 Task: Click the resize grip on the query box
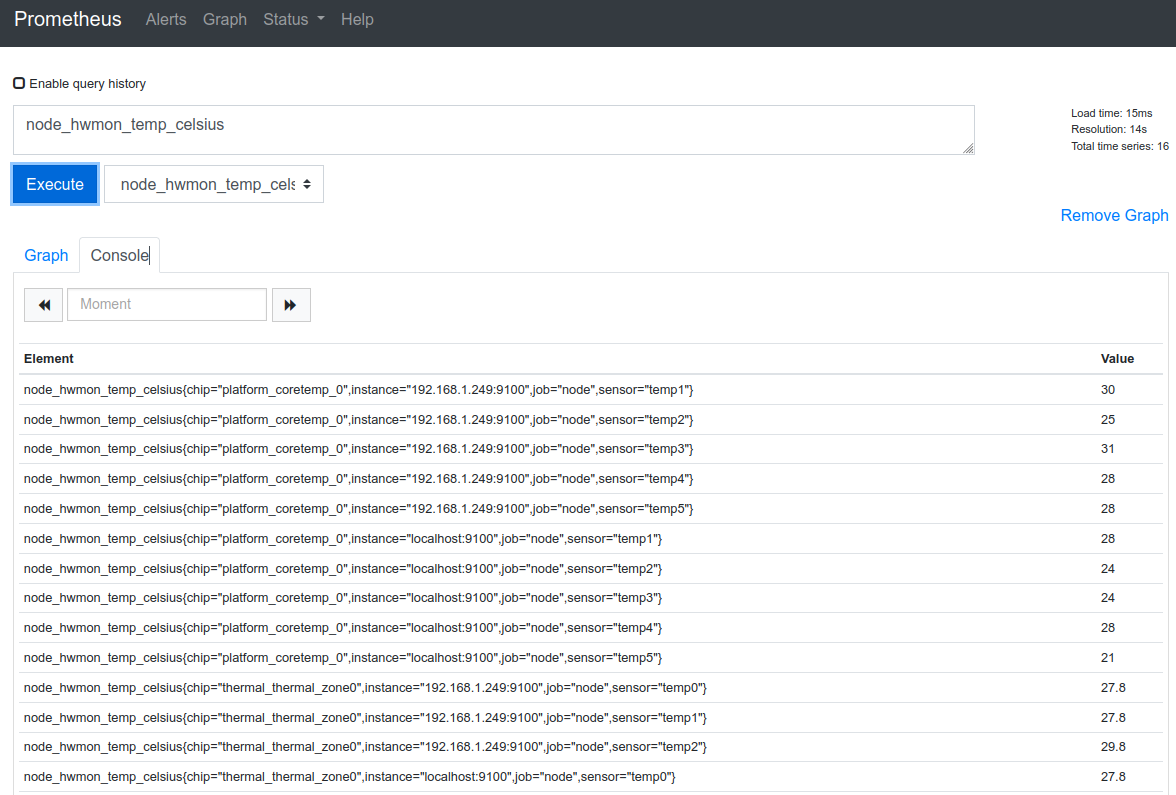[968, 148]
